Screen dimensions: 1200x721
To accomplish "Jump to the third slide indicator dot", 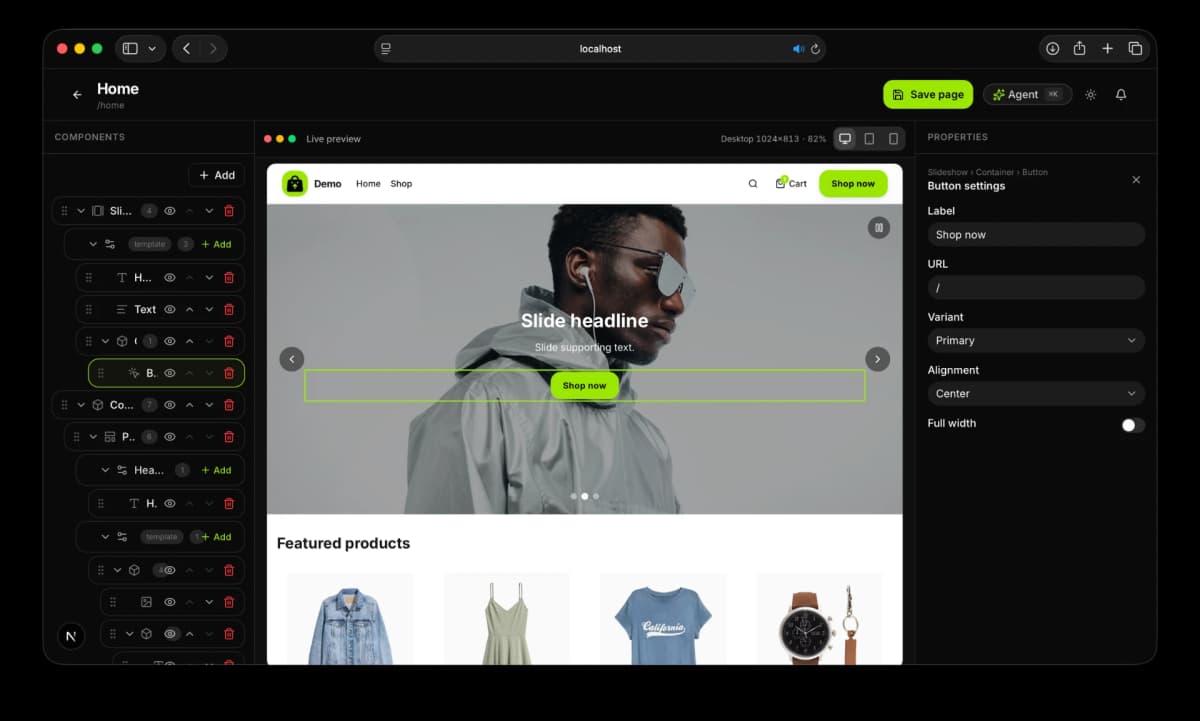I will click(x=596, y=496).
